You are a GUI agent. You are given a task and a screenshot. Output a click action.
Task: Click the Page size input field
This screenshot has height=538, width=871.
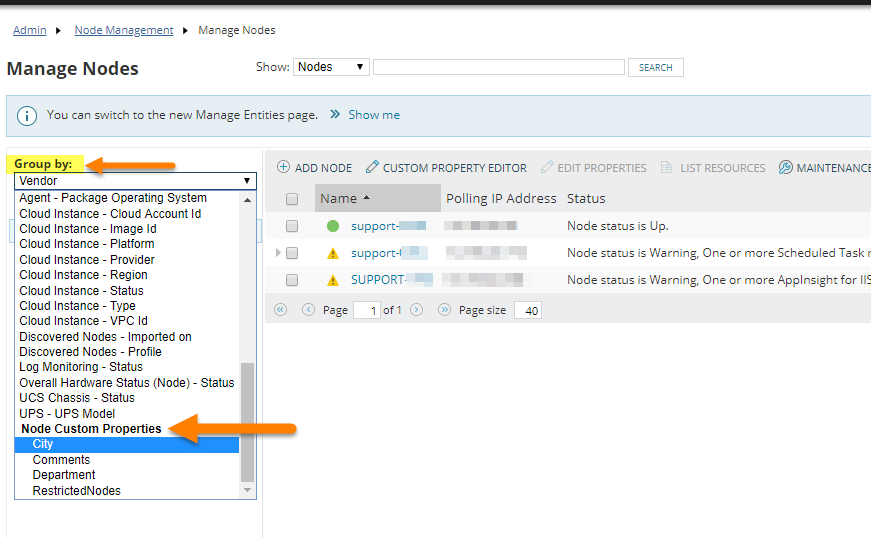click(x=528, y=310)
